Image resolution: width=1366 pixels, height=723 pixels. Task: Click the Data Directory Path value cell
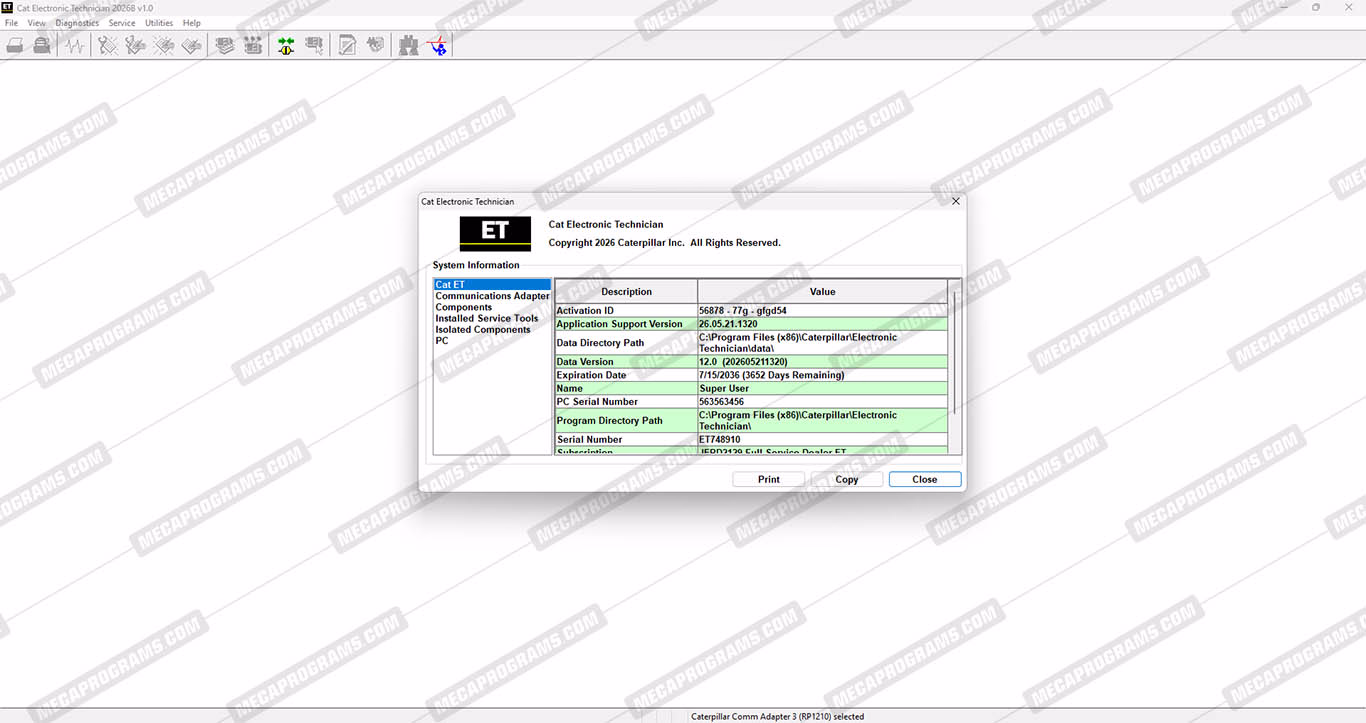822,343
